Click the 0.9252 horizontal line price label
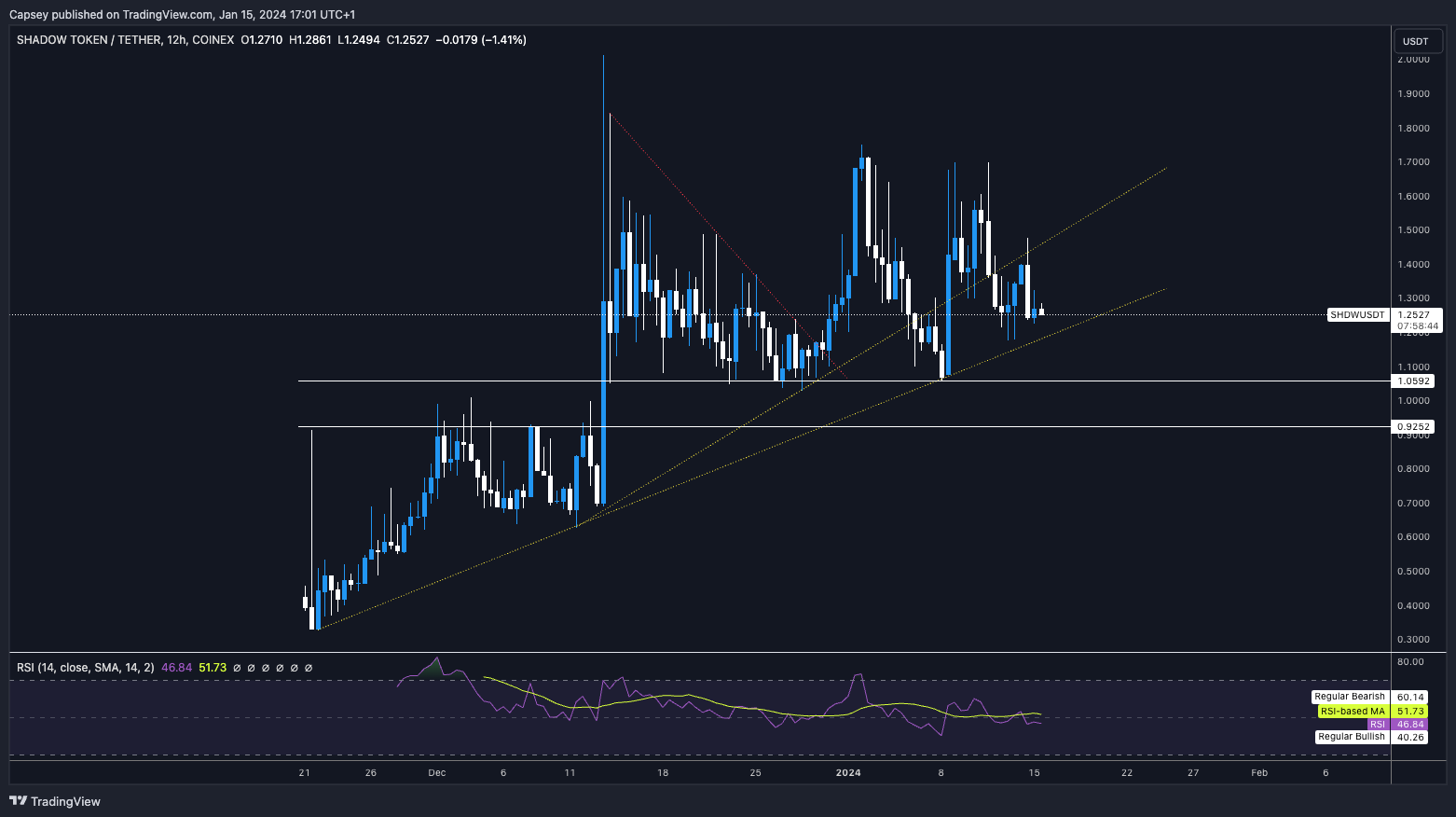 click(1414, 427)
